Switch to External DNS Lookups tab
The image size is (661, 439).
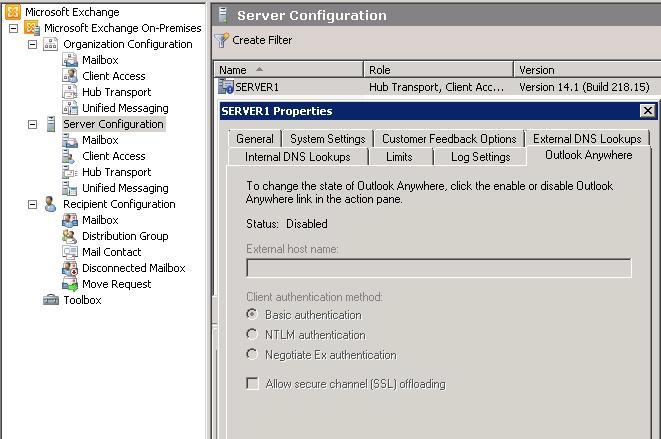coord(587,139)
